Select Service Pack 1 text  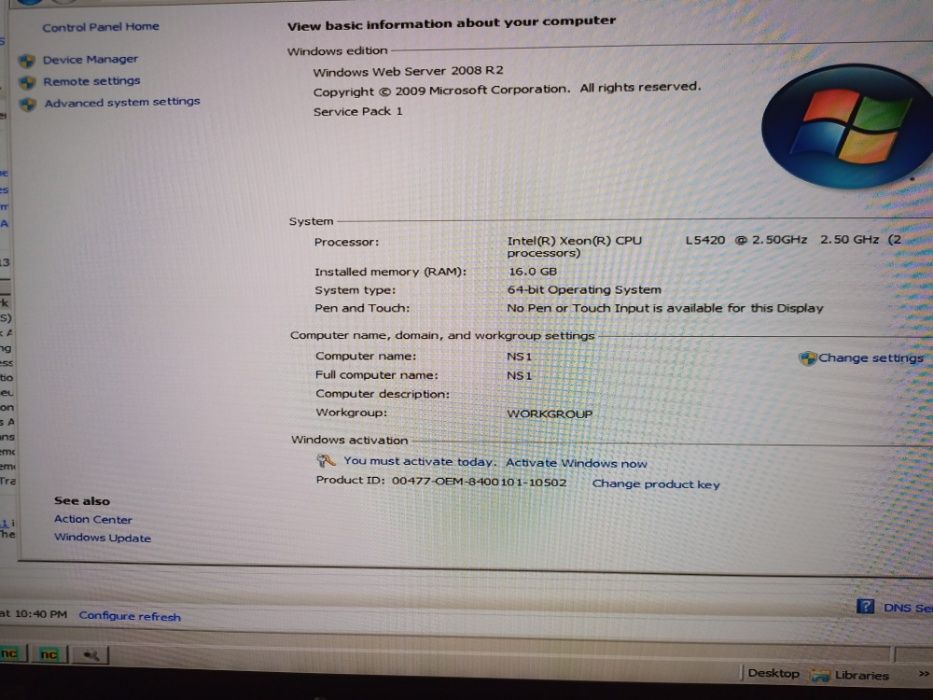358,111
